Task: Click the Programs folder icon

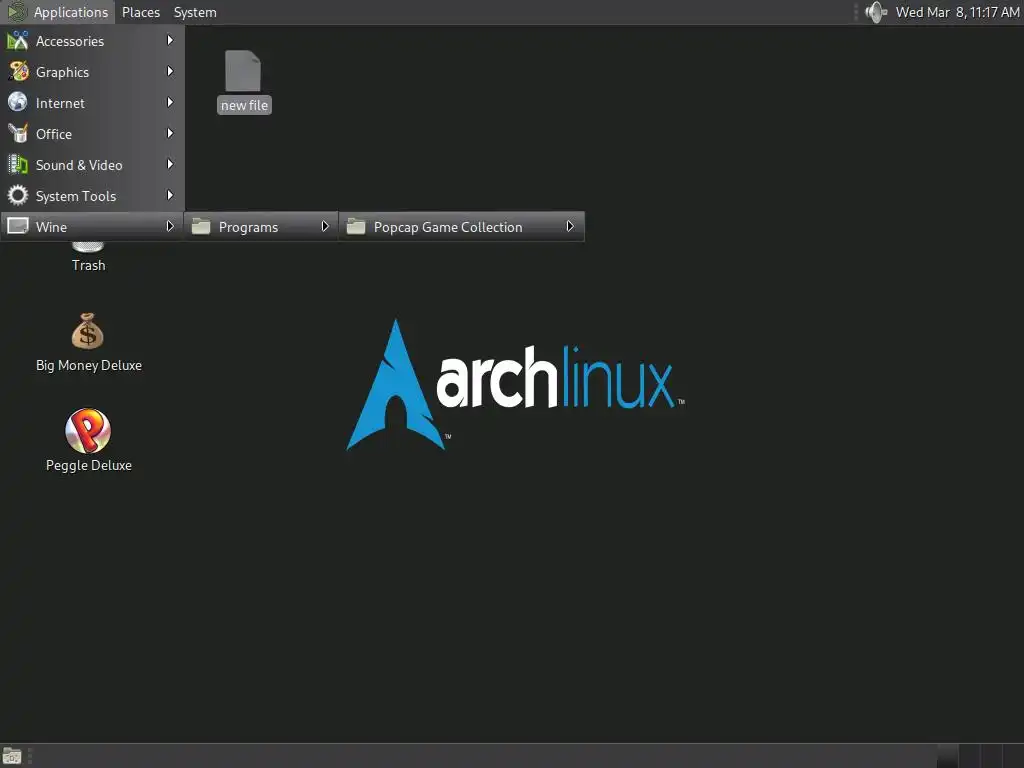Action: (x=201, y=227)
